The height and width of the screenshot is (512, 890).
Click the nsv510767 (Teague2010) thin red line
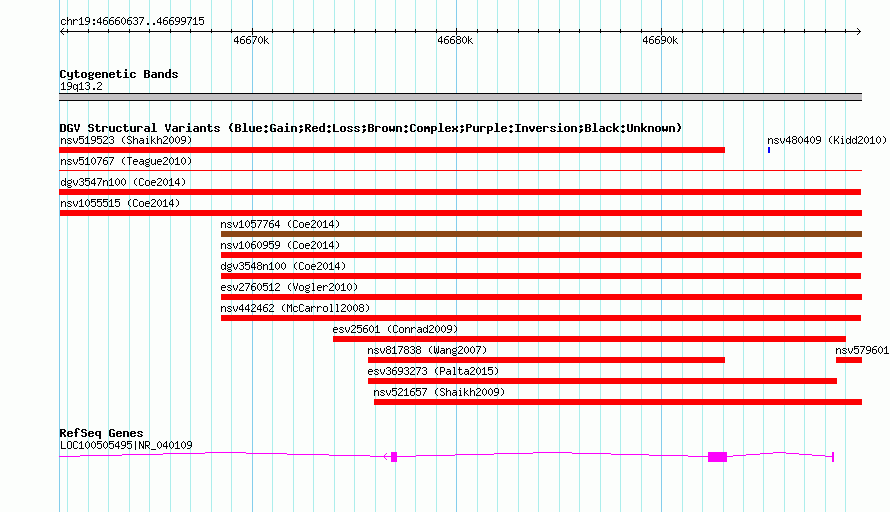[x=460, y=170]
